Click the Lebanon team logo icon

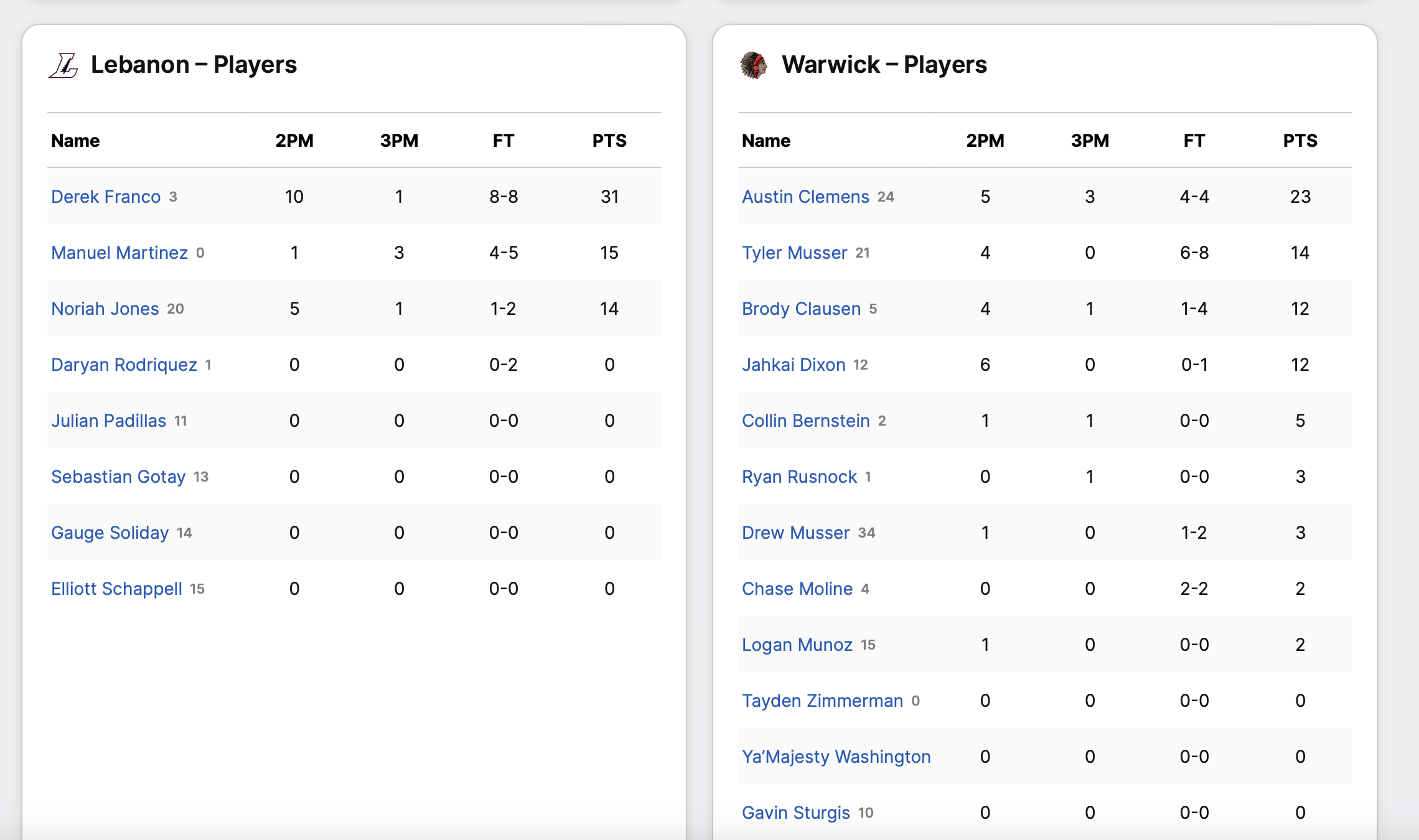click(63, 65)
